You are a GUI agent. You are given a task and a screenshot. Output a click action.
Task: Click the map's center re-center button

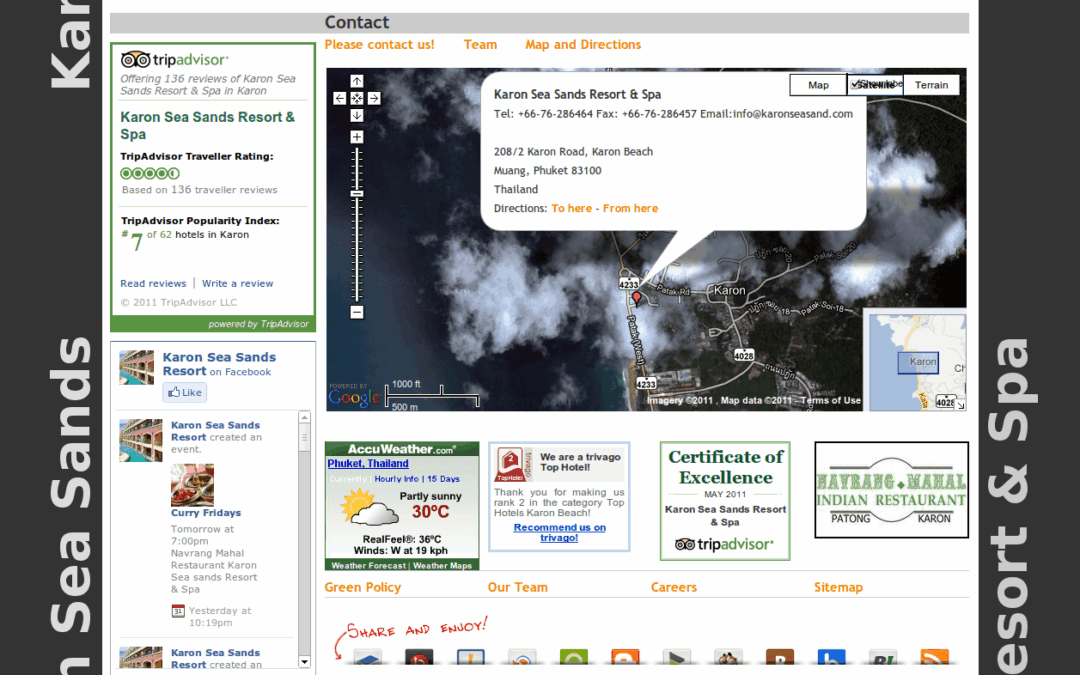(x=357, y=98)
